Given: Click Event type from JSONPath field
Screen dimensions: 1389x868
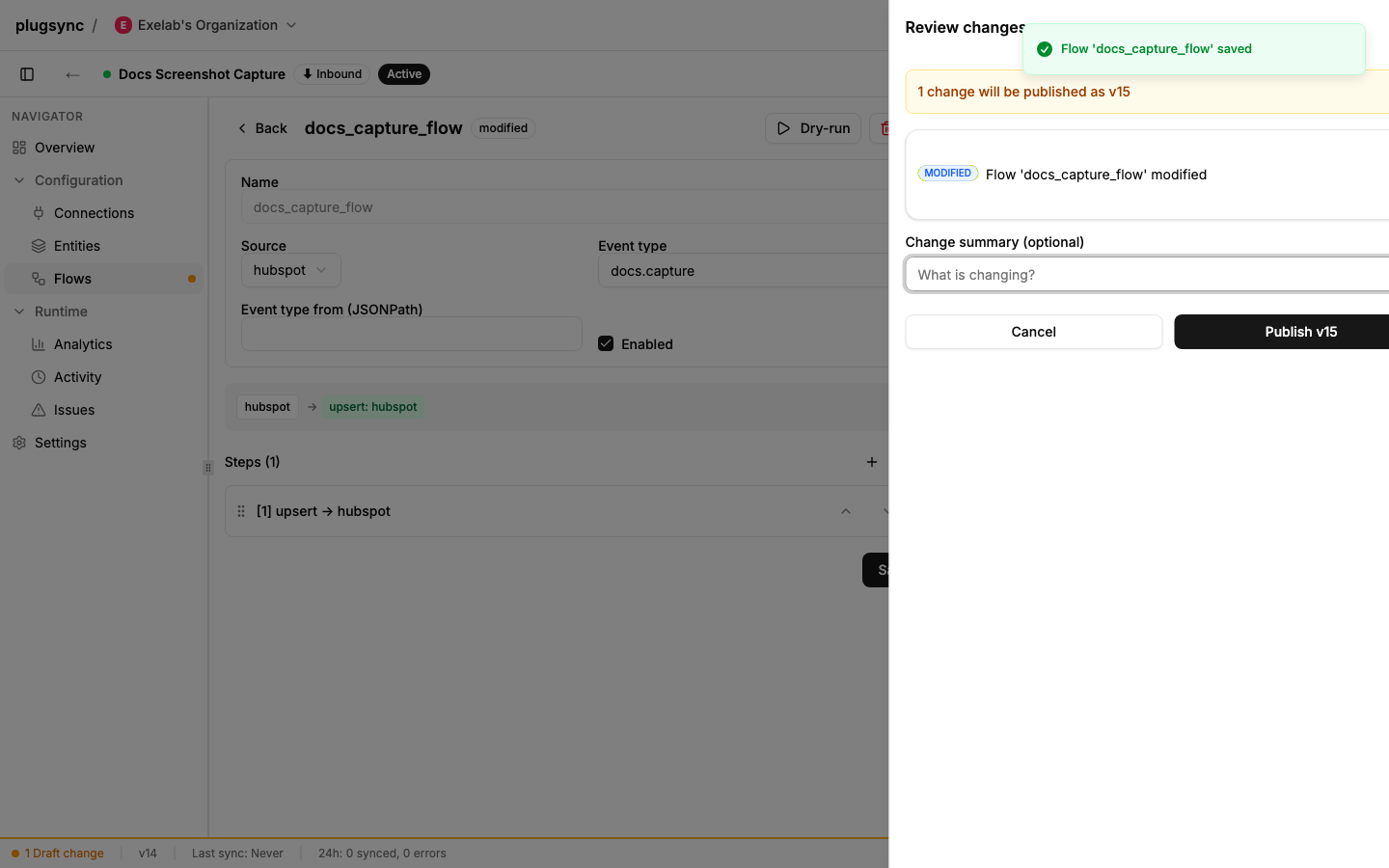Looking at the screenshot, I should click(x=411, y=334).
